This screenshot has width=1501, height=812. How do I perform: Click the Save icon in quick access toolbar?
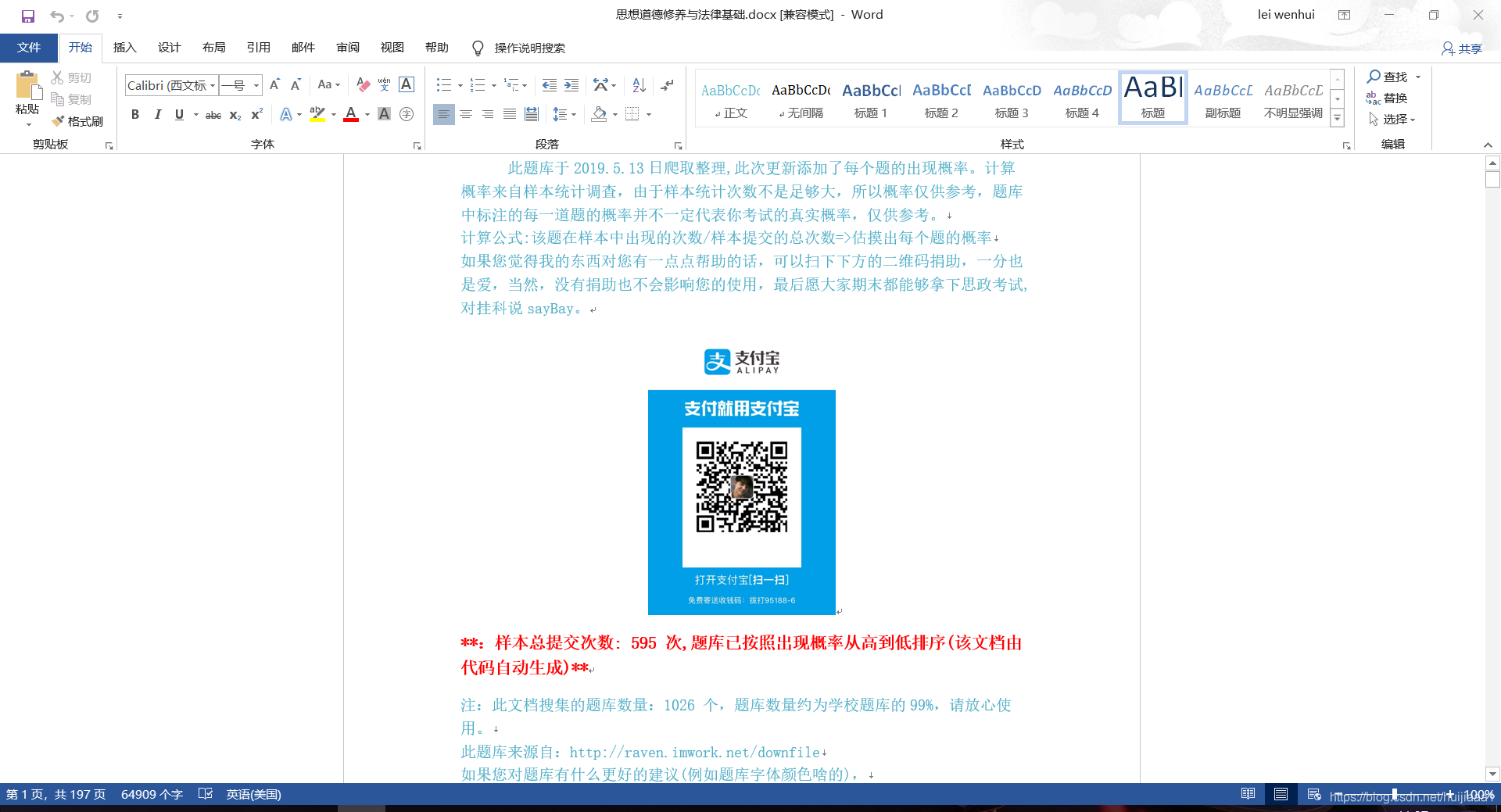tap(28, 16)
